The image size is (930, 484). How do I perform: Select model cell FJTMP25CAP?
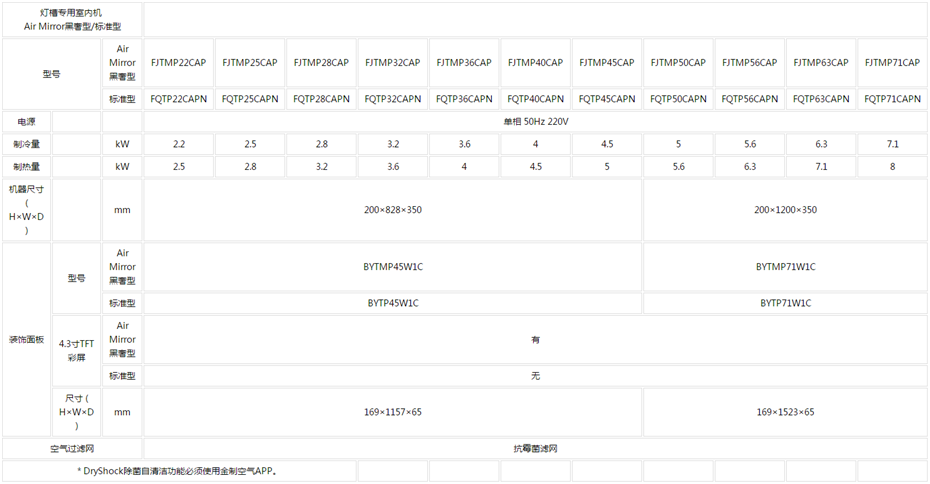250,63
